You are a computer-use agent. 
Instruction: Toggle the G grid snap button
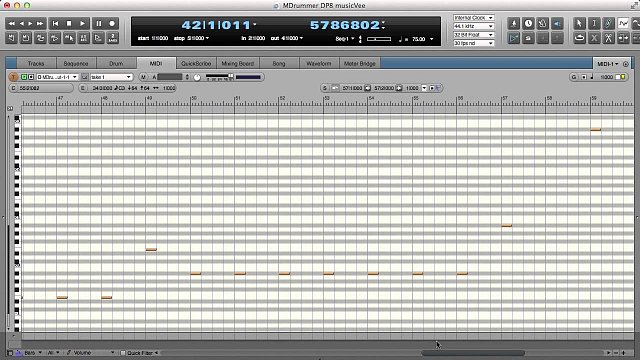pyautogui.click(x=573, y=77)
